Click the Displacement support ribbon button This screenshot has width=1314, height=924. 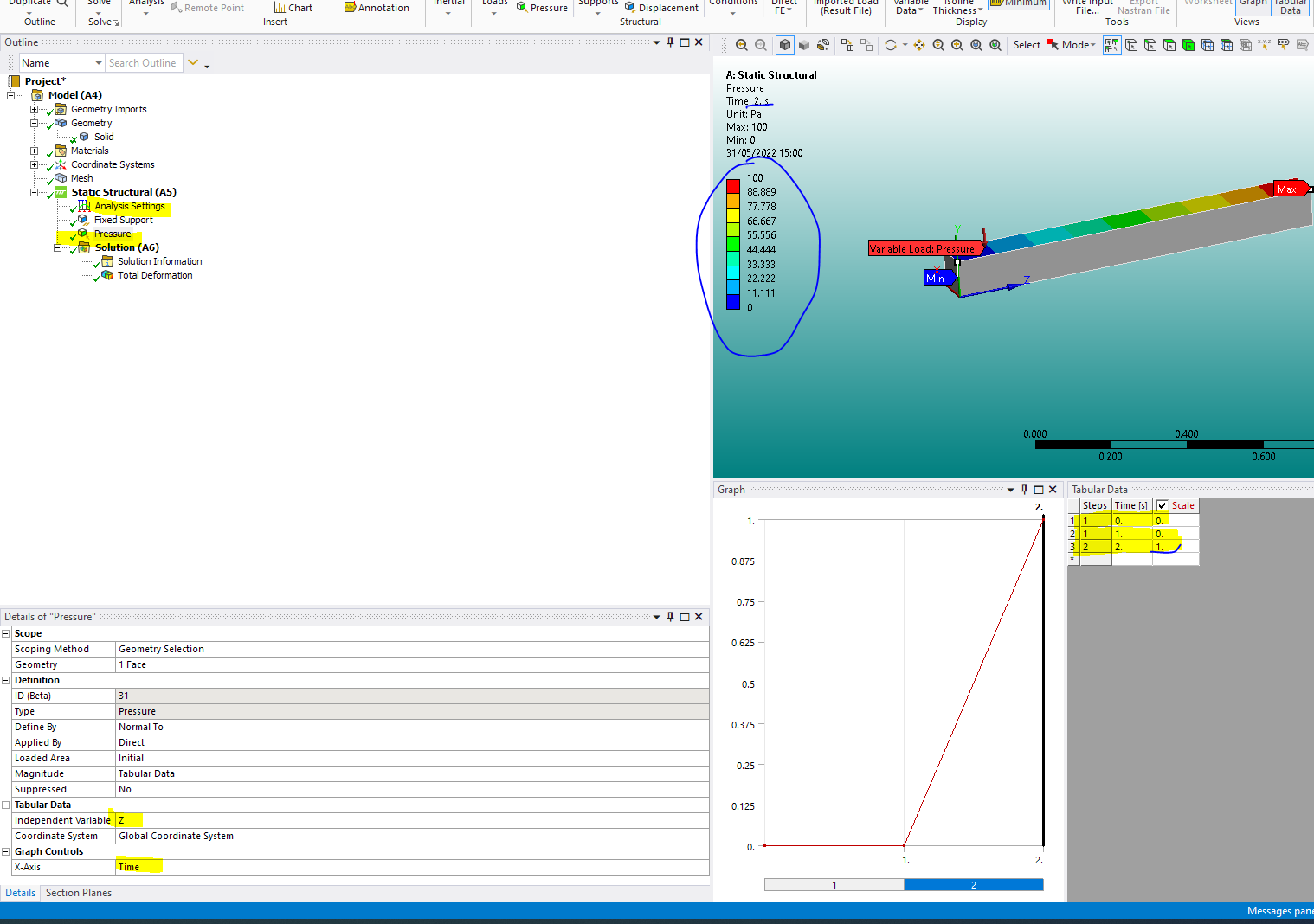(x=661, y=8)
